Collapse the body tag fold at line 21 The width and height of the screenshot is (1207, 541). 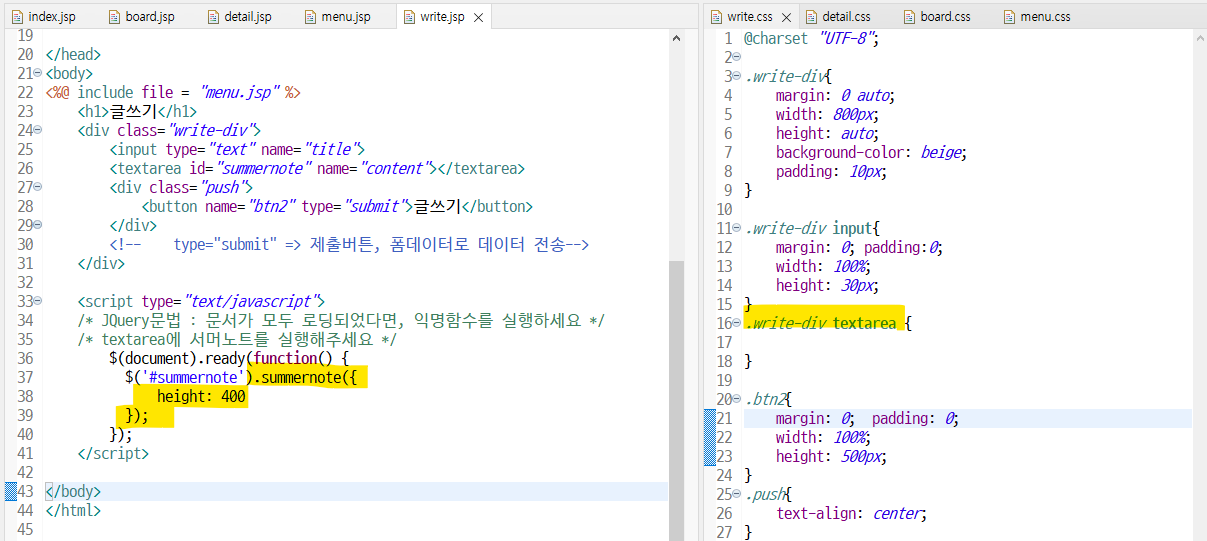tap(37, 74)
